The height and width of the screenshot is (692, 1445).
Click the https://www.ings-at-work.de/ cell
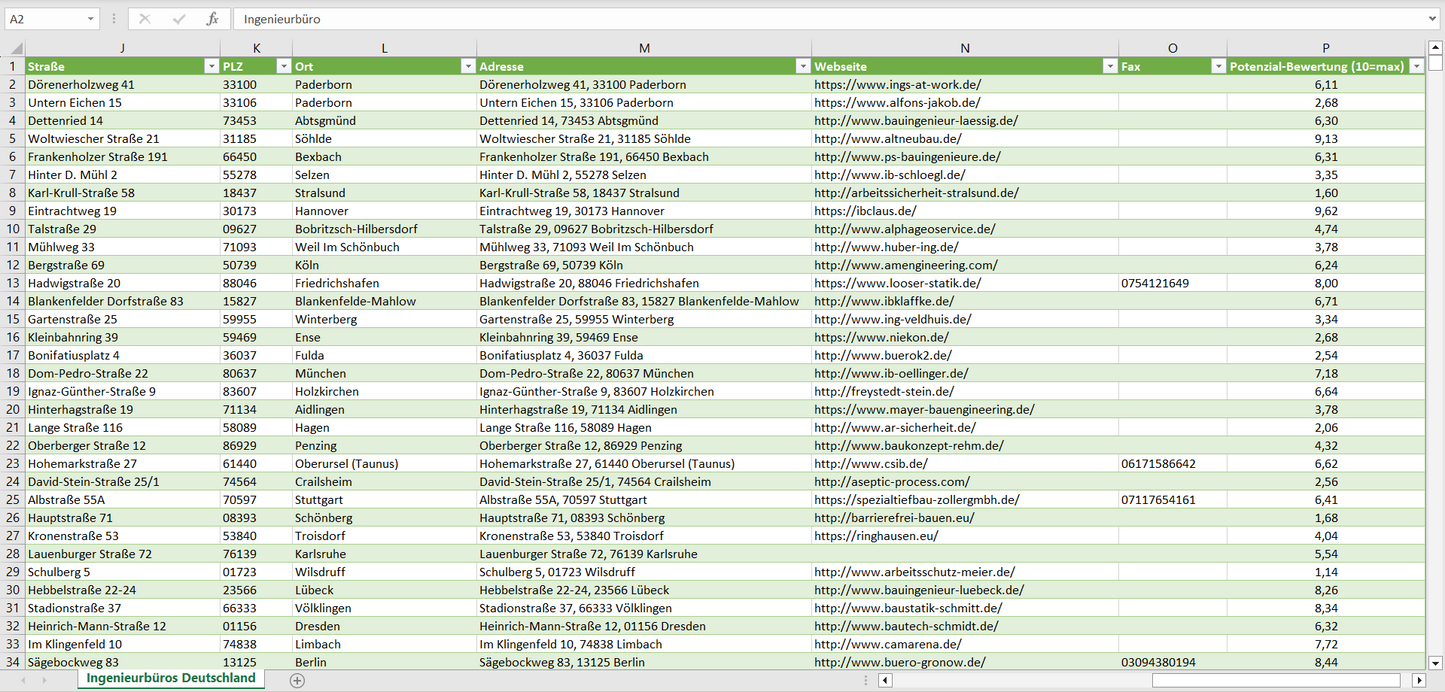[897, 85]
